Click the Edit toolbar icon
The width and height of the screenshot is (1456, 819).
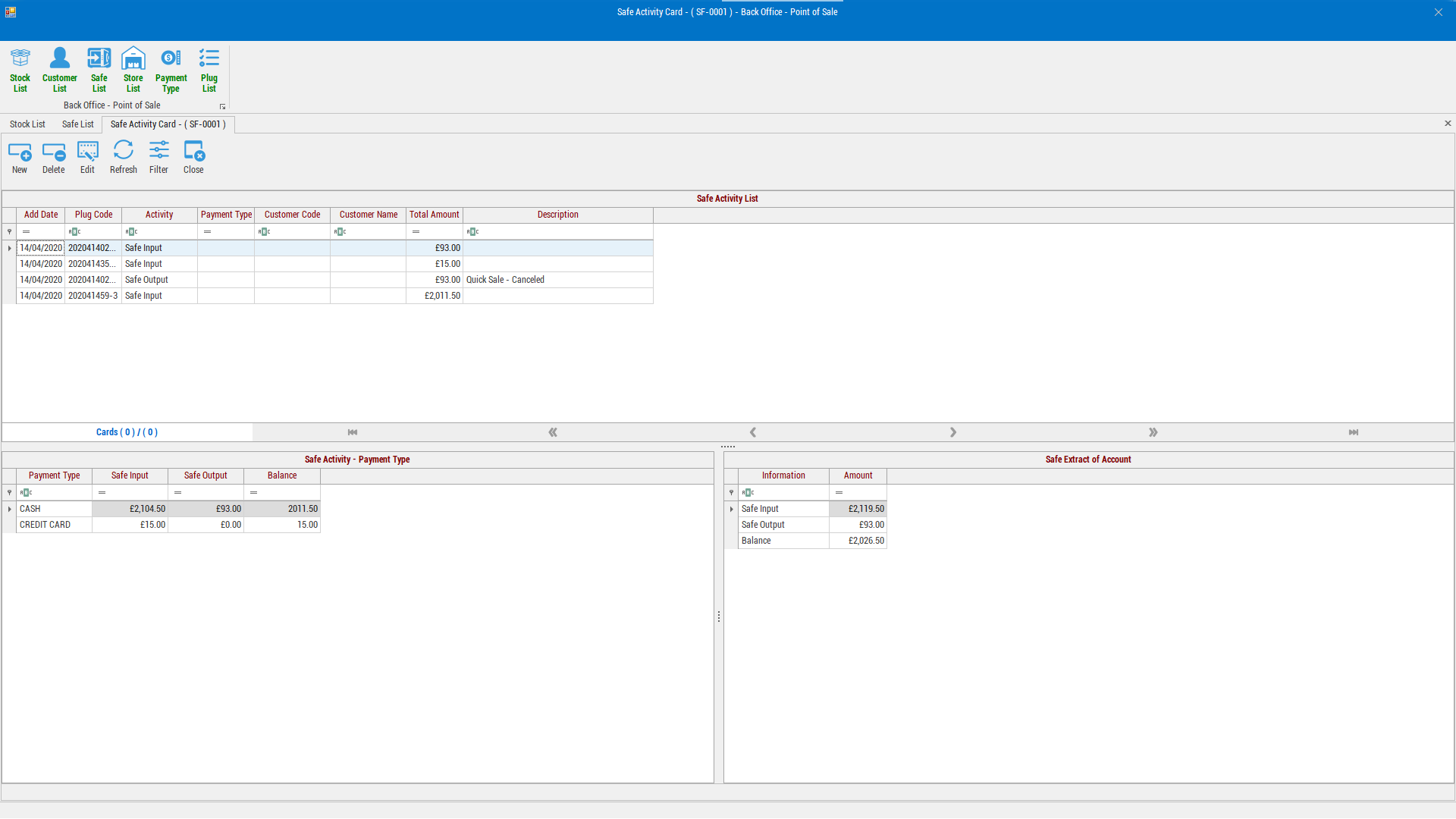coord(87,157)
